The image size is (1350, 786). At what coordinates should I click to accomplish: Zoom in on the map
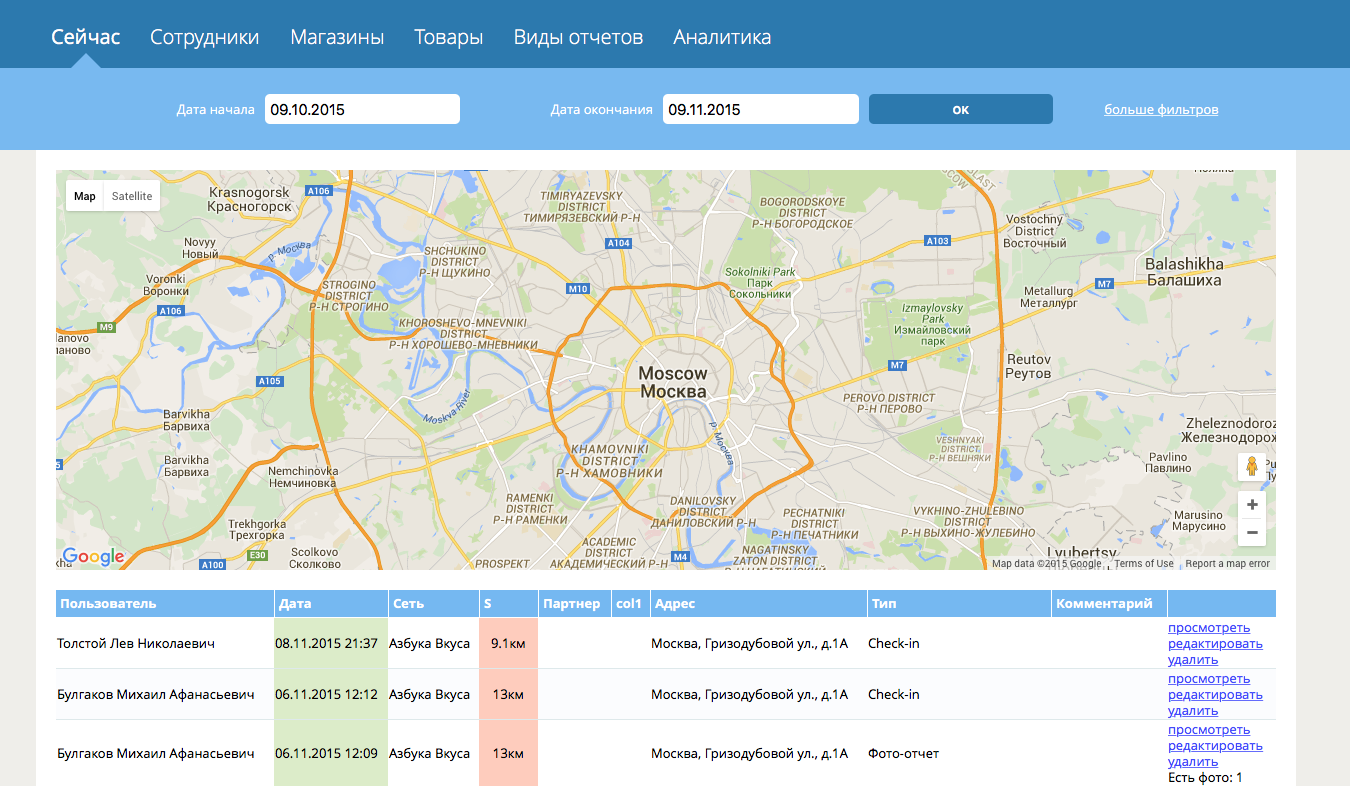pos(1251,505)
